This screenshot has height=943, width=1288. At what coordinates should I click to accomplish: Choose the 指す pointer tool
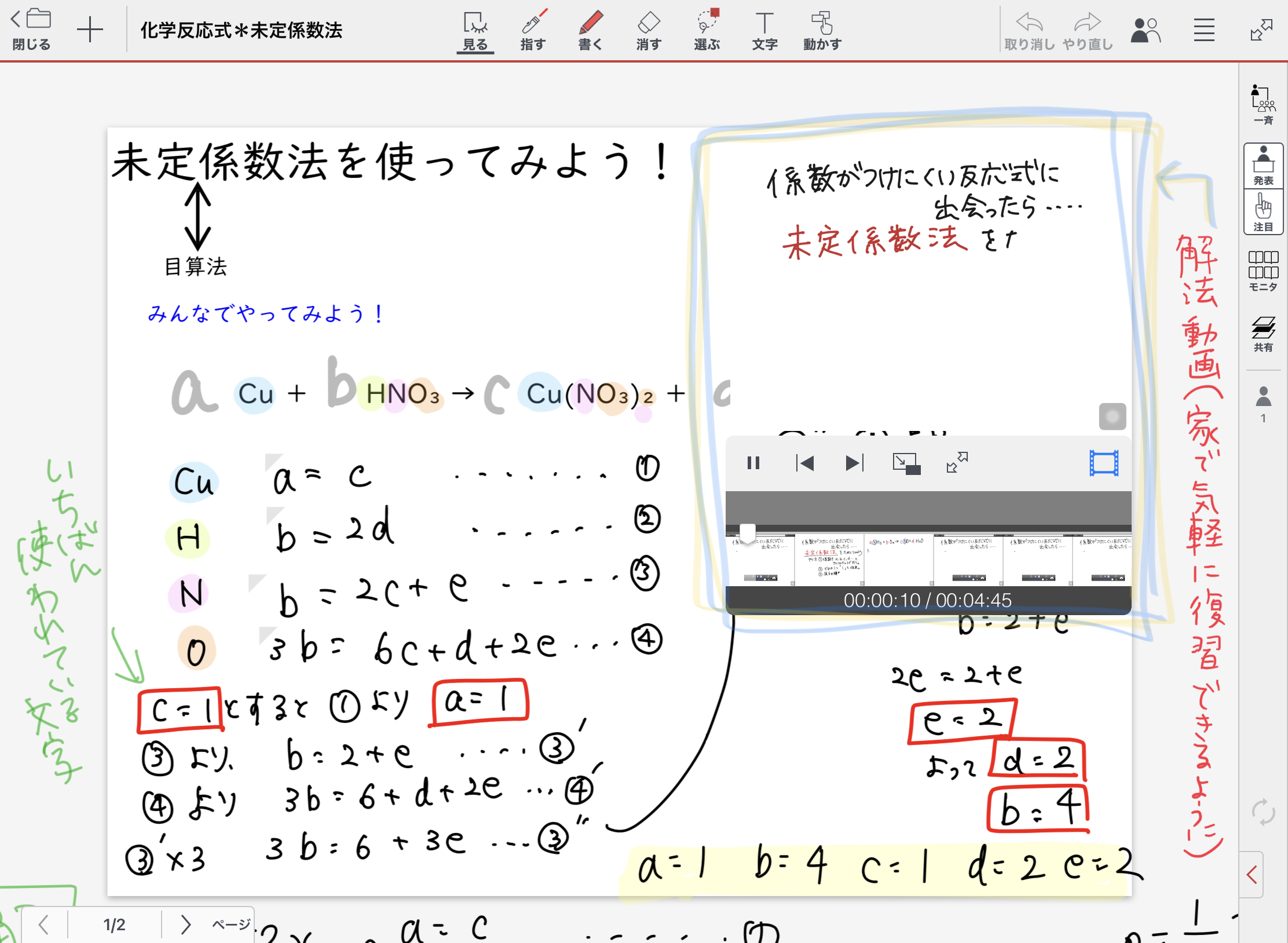coord(533,30)
